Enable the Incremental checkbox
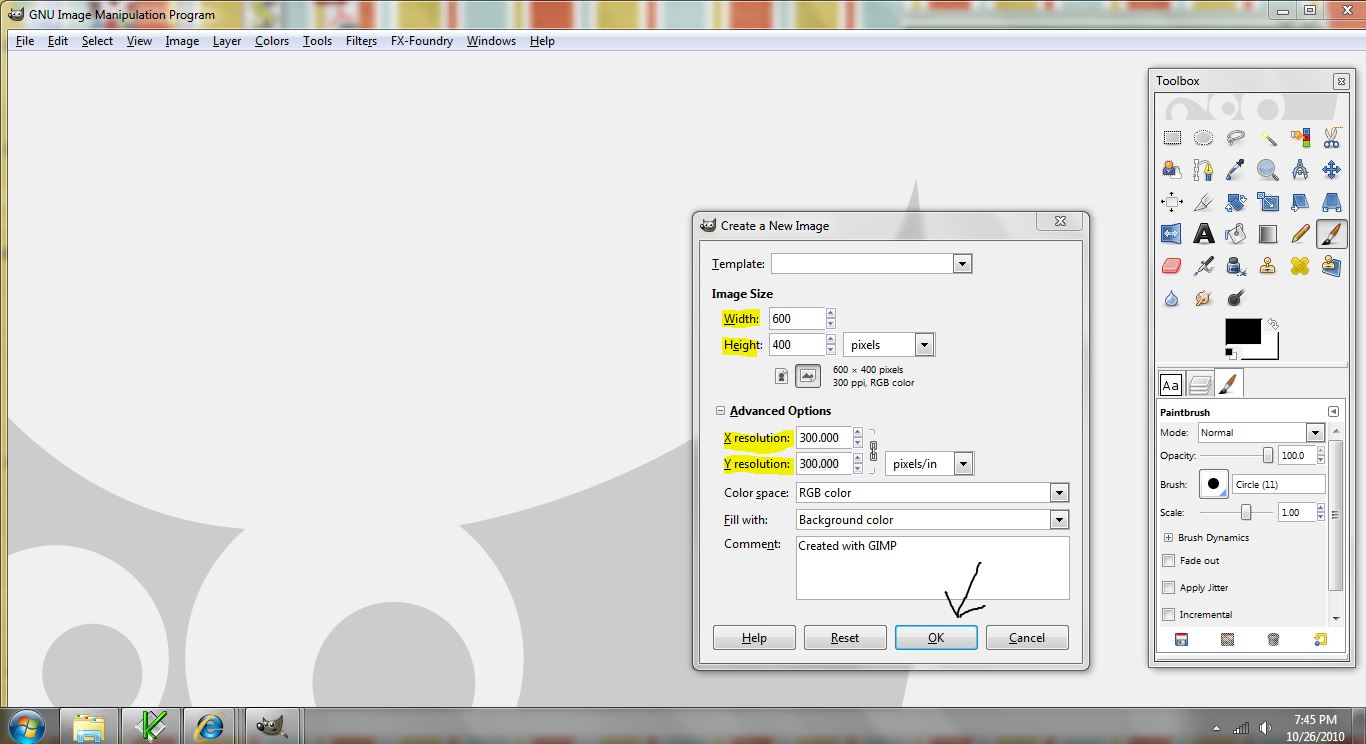 click(x=1168, y=615)
